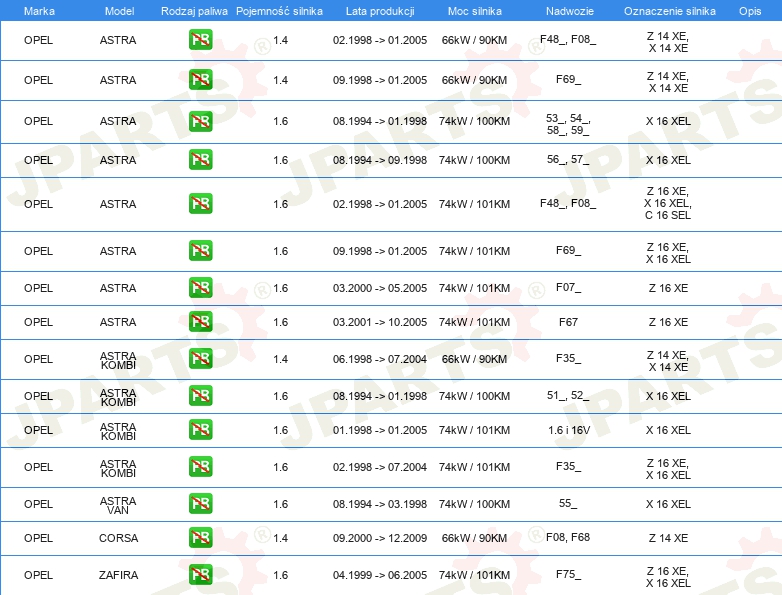Click the Nadwozie column header

[570, 11]
